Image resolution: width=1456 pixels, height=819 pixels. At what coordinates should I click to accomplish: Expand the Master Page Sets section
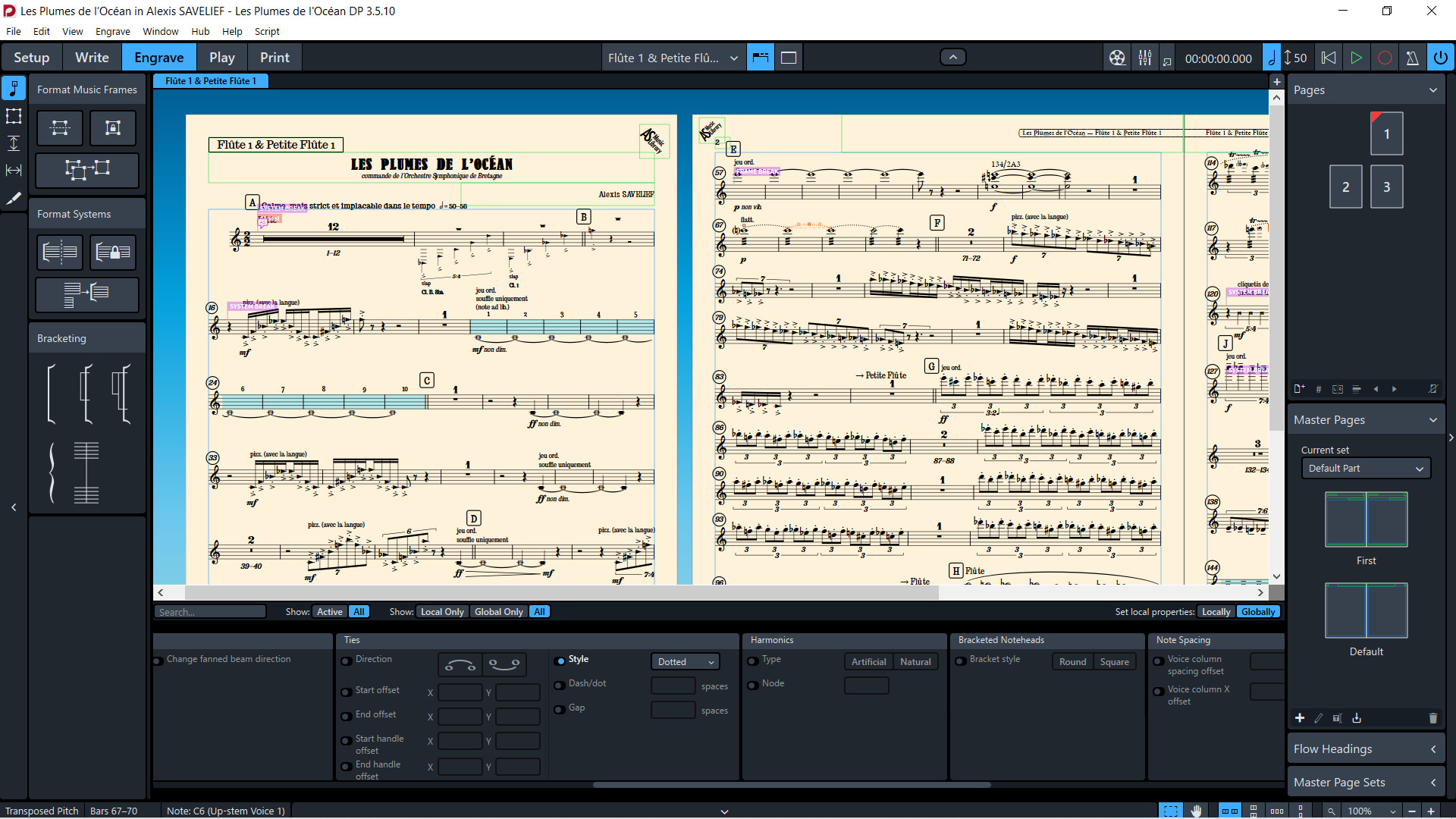point(1432,783)
